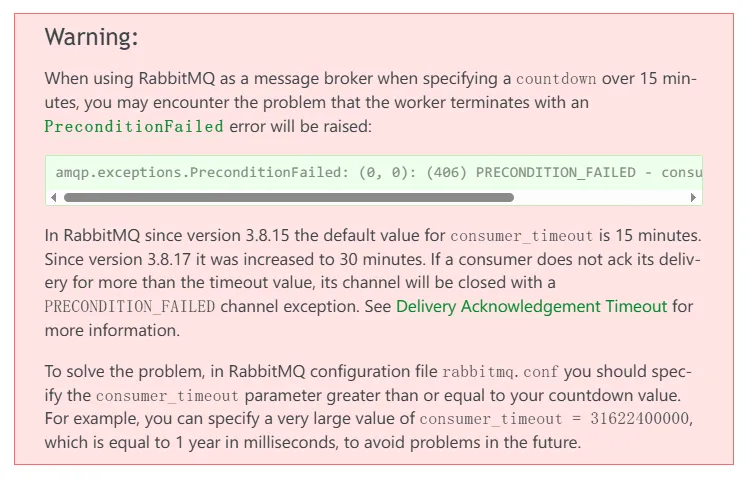
Task: Open the Delivery Acknowledgement Timeout link
Action: click(x=531, y=306)
